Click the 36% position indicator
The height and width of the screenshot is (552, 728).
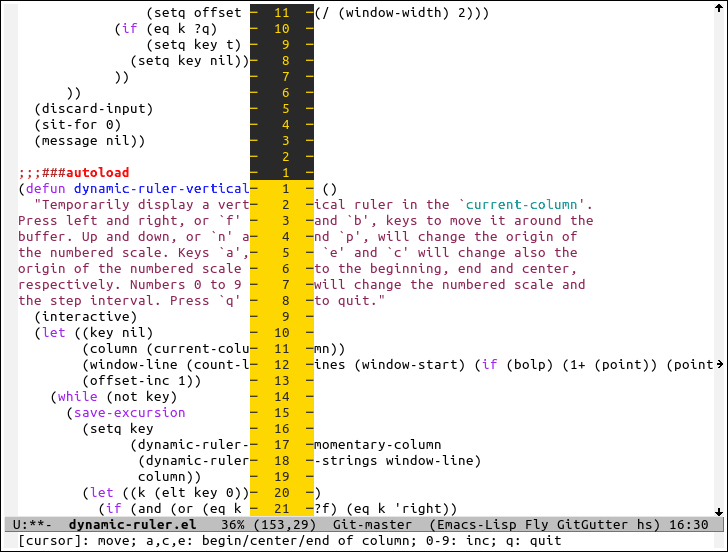[233, 525]
